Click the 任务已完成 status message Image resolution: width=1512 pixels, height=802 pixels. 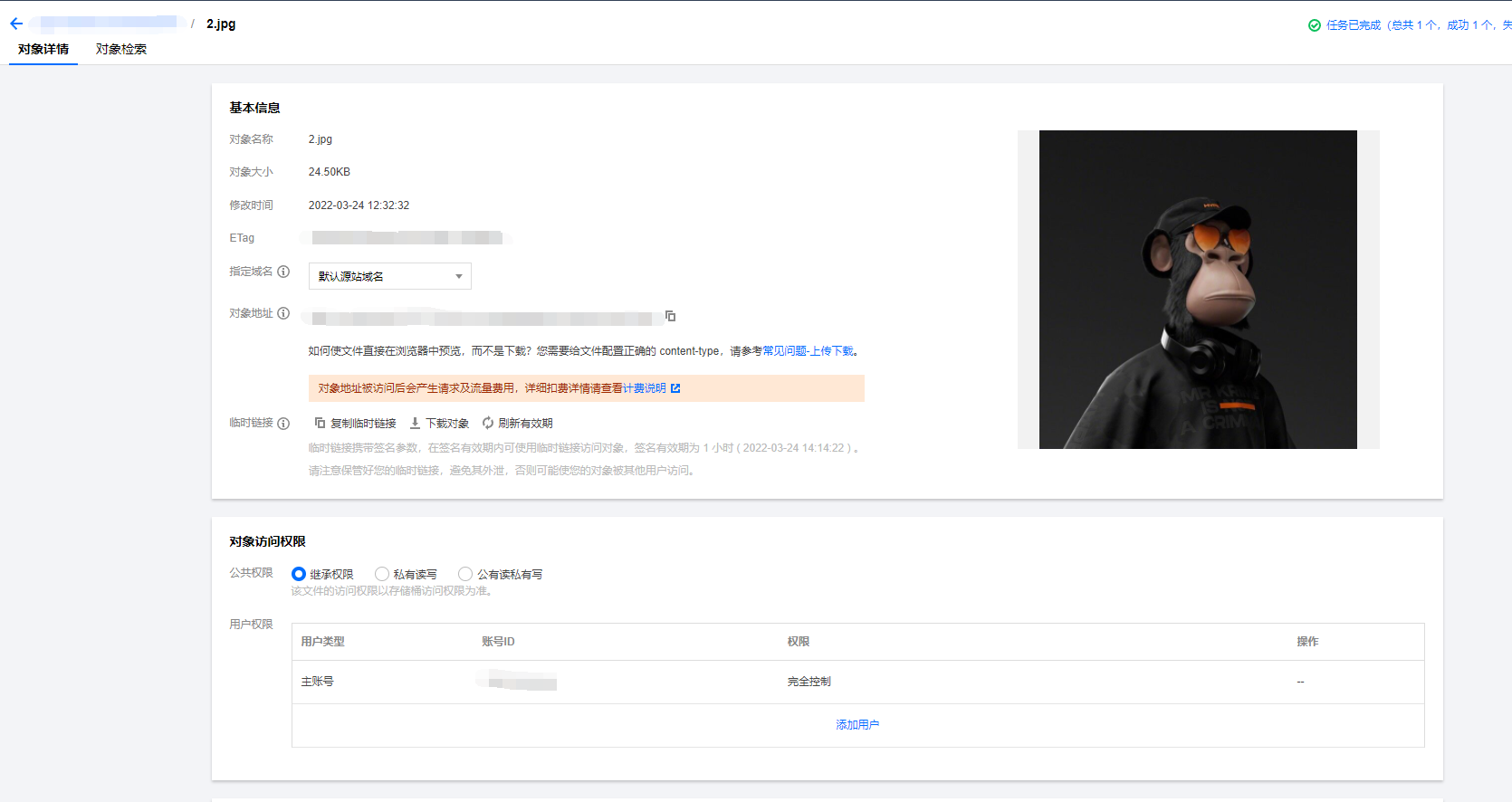(1418, 25)
